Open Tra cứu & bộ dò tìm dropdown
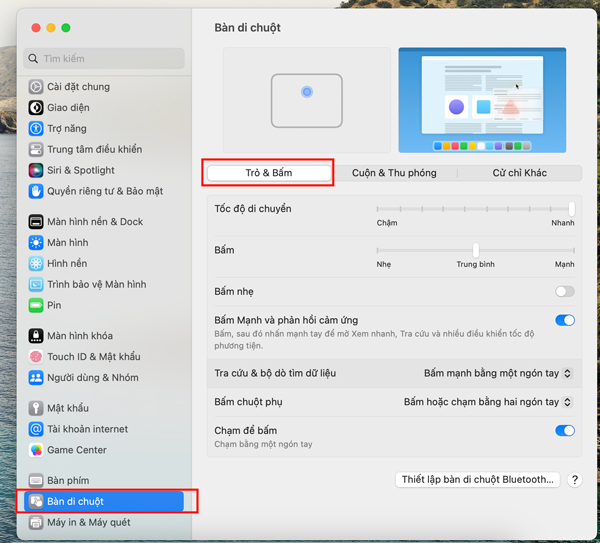600x543 pixels. [498, 373]
